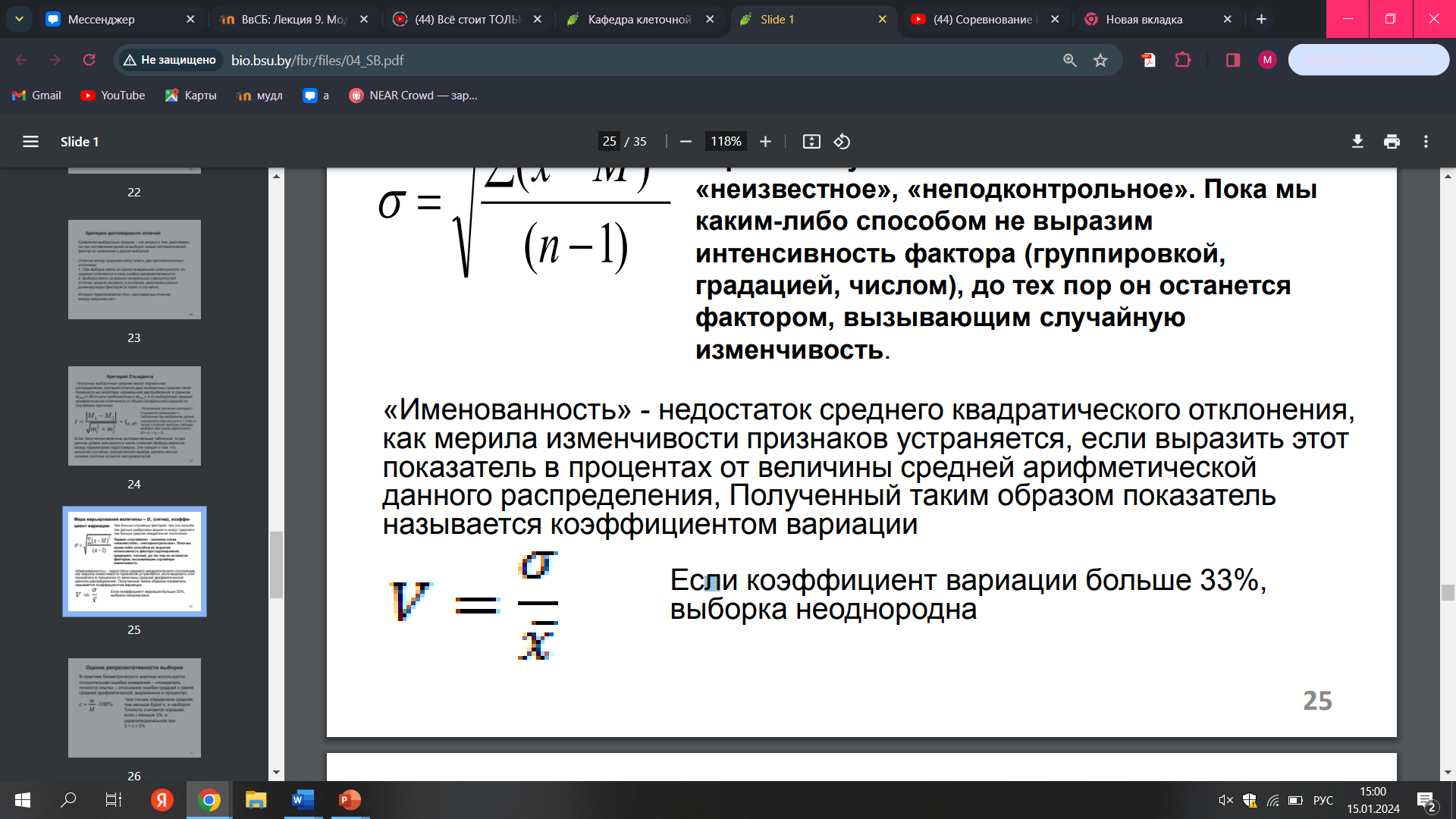Select page 26 thumbnail
Image resolution: width=1456 pixels, height=819 pixels.
click(134, 708)
